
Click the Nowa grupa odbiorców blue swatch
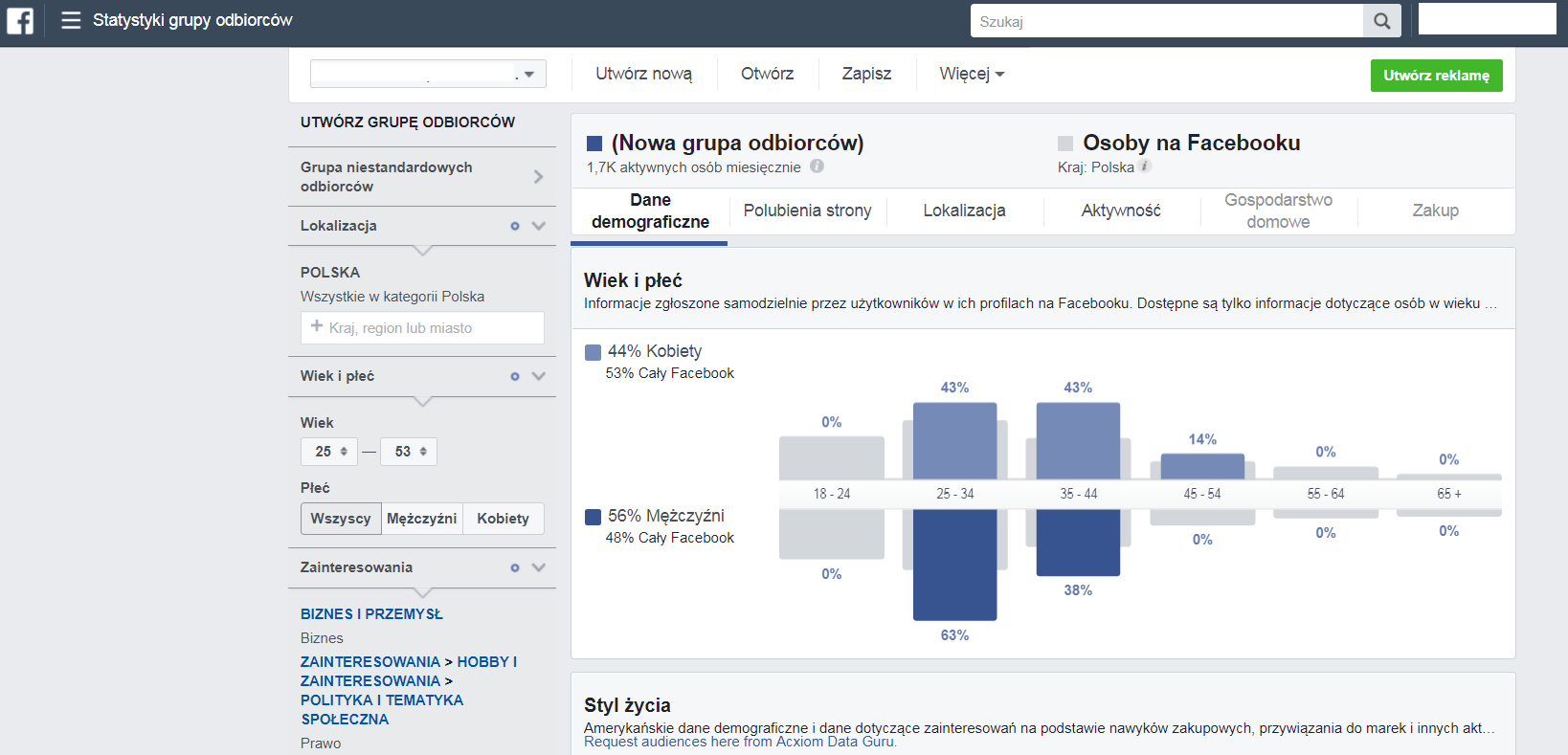pyautogui.click(x=594, y=144)
